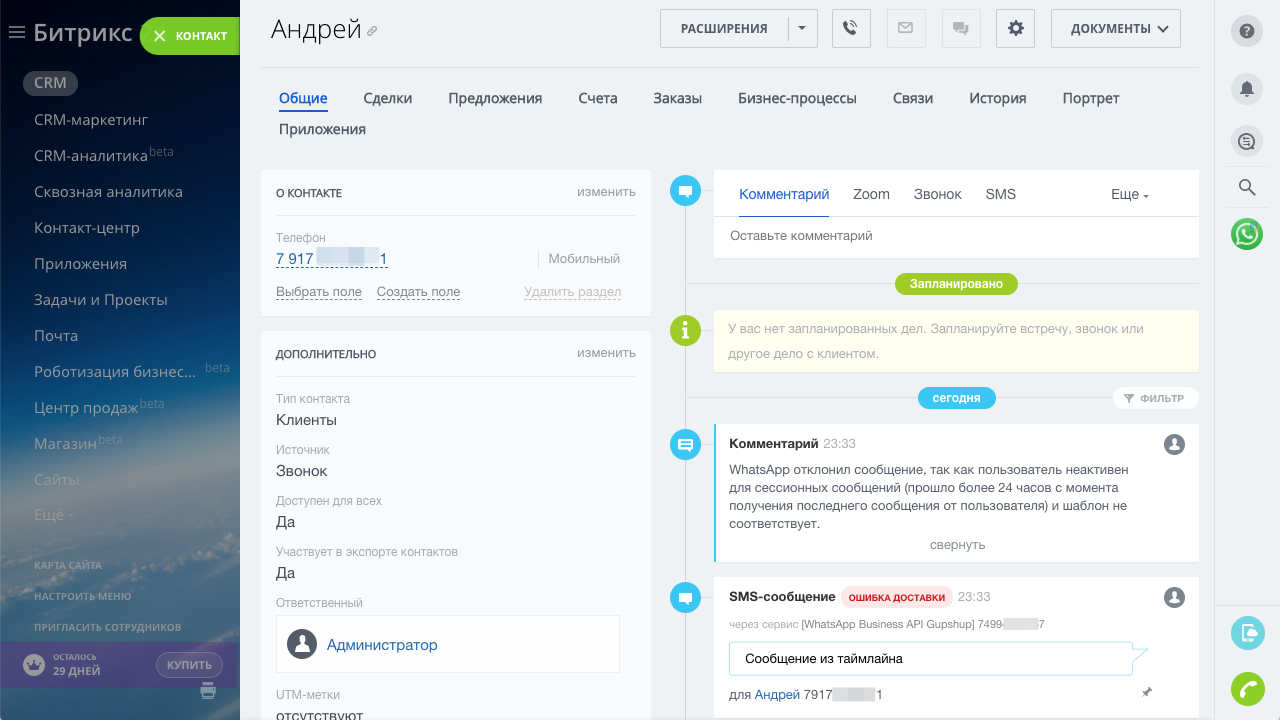Click the search magnifier icon
1280x720 pixels.
[1246, 187]
